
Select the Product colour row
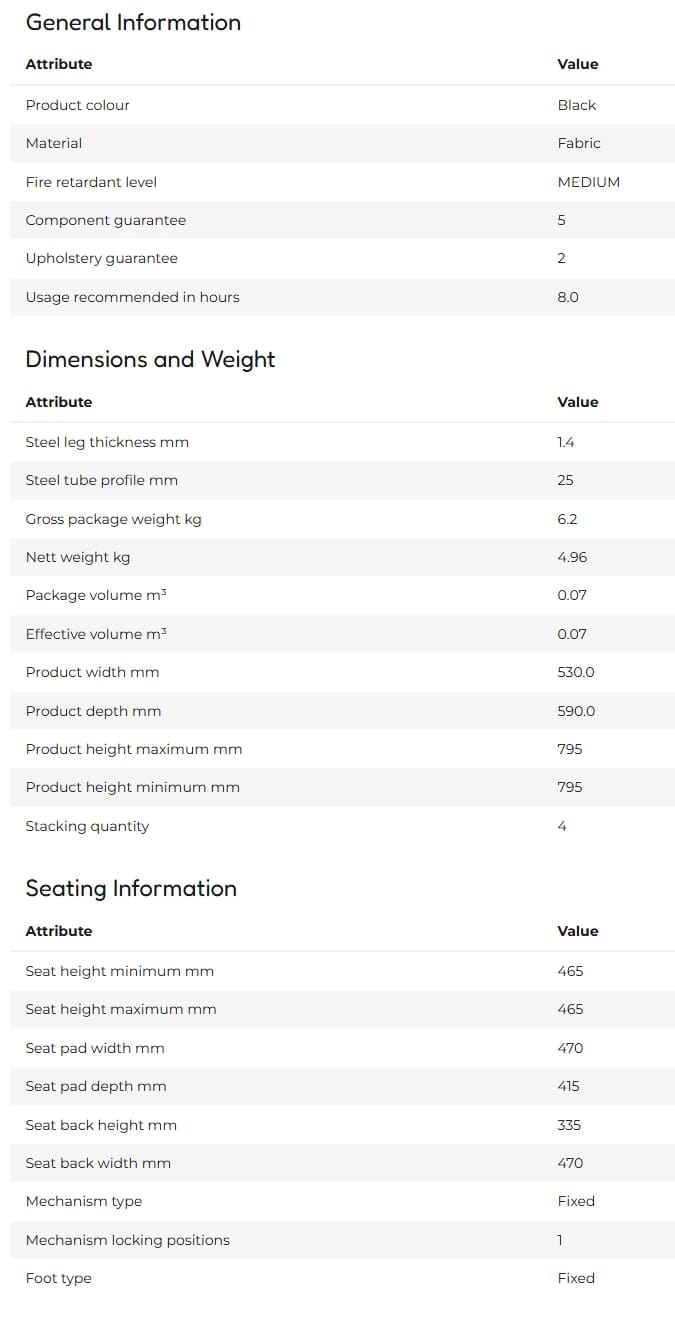[342, 105]
